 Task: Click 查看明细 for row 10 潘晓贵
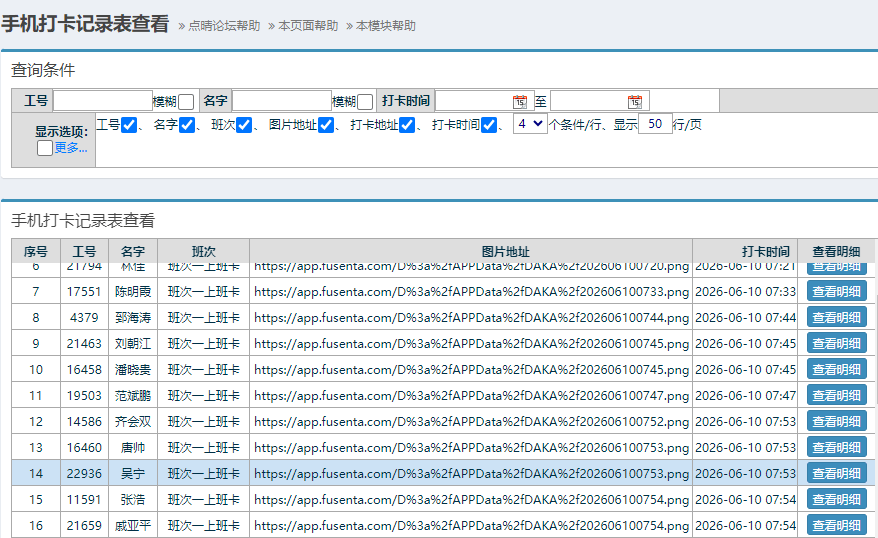pos(837,369)
